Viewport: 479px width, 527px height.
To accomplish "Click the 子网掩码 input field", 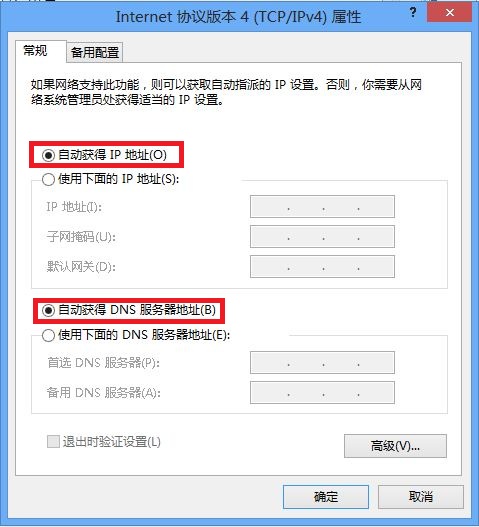I will pyautogui.click(x=322, y=236).
